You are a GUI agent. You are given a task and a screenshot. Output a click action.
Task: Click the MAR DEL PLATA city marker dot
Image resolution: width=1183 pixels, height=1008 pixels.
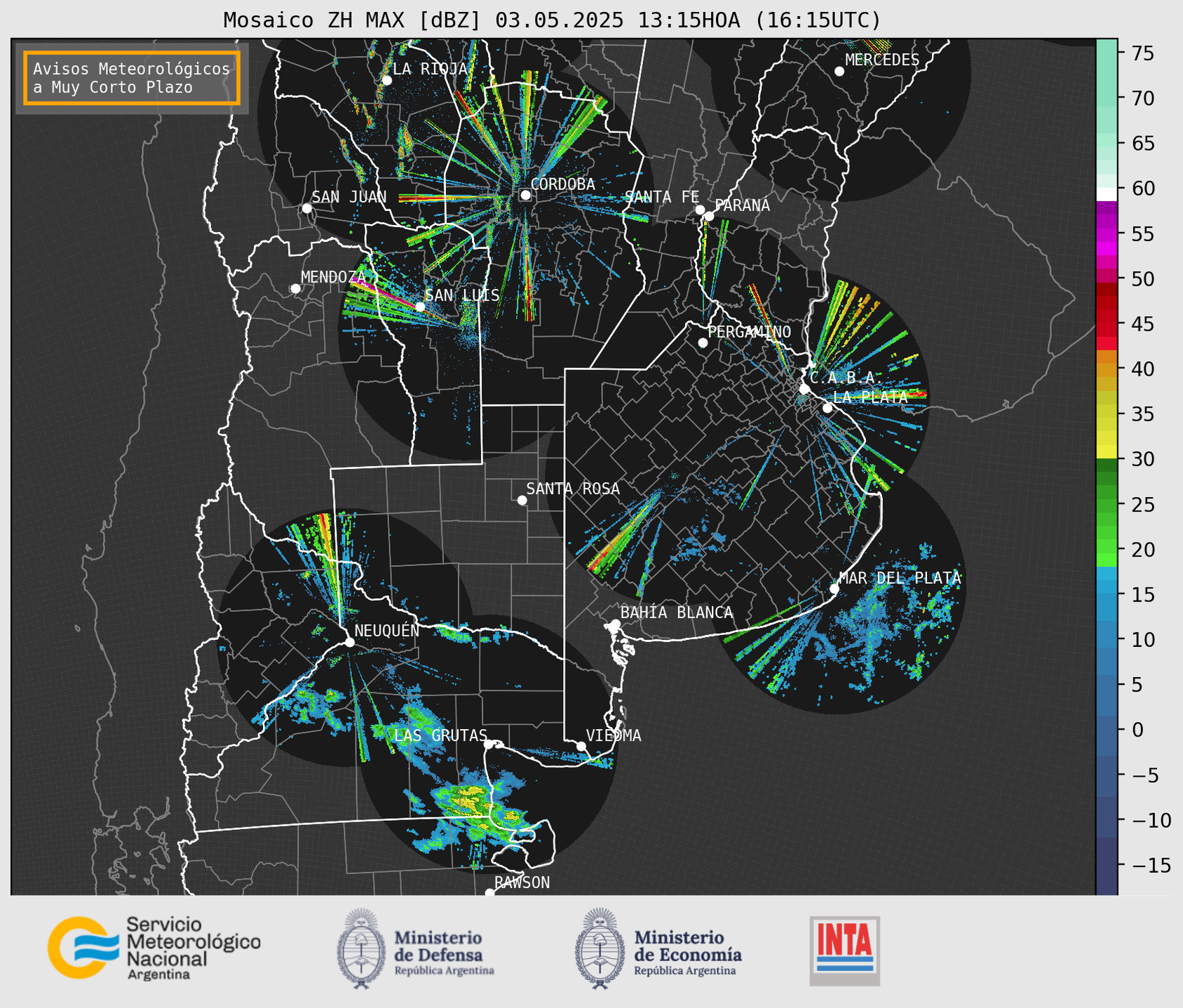(x=834, y=589)
